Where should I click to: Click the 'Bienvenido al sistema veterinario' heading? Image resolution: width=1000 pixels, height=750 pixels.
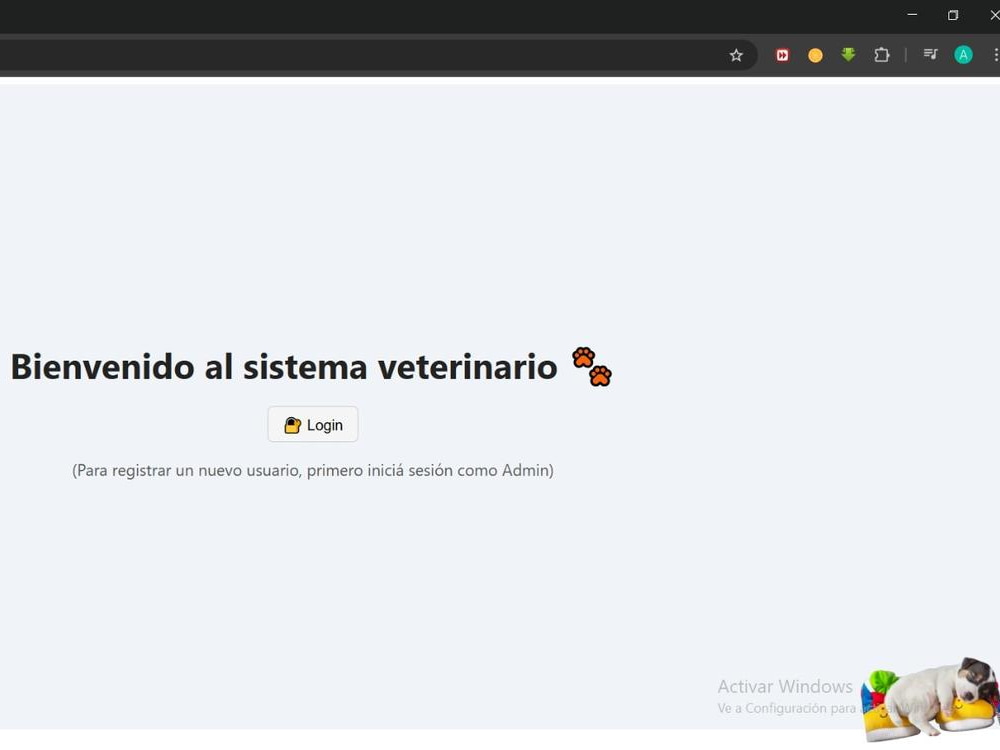tap(284, 367)
